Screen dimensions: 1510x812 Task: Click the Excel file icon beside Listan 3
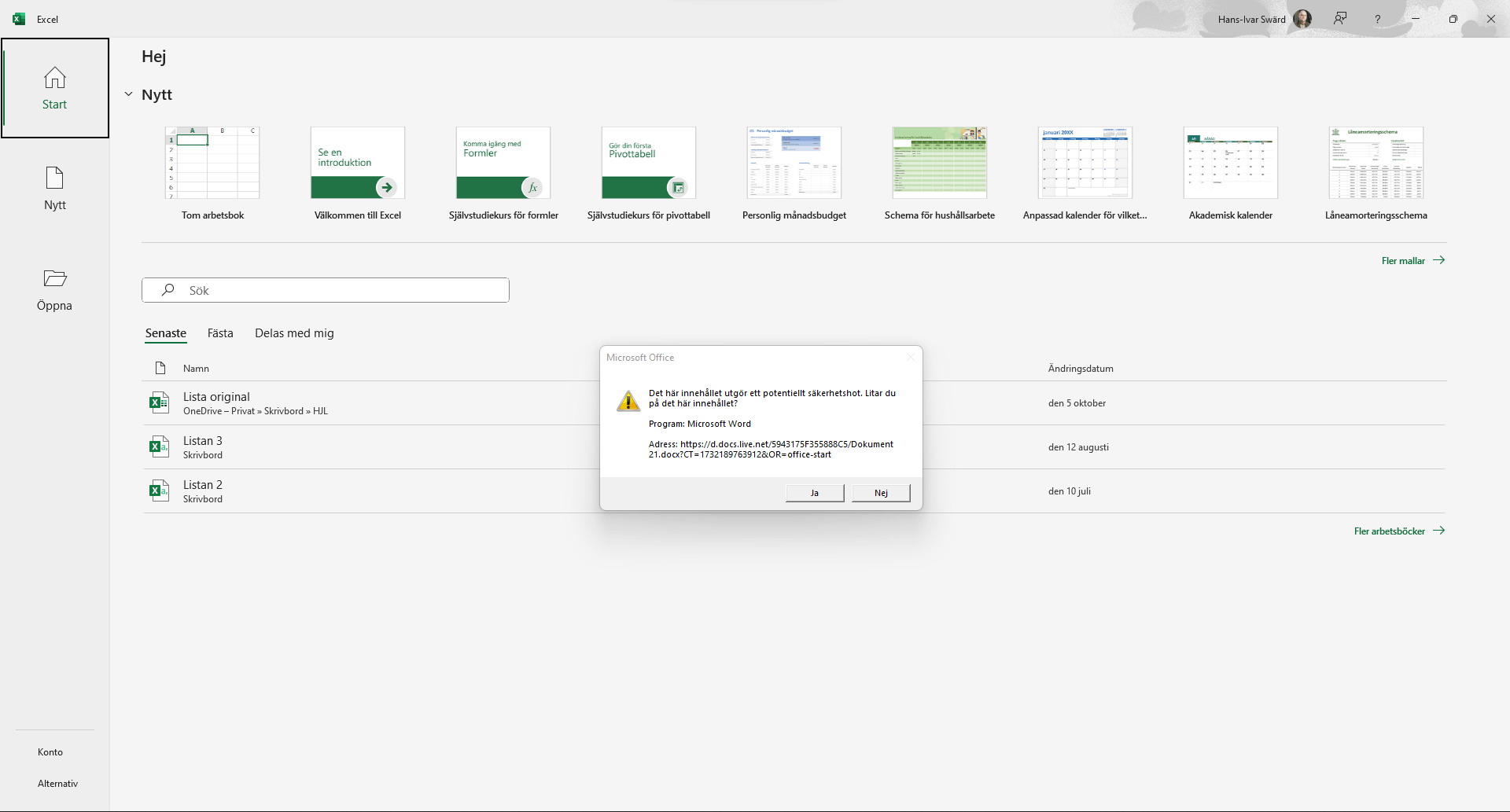160,447
